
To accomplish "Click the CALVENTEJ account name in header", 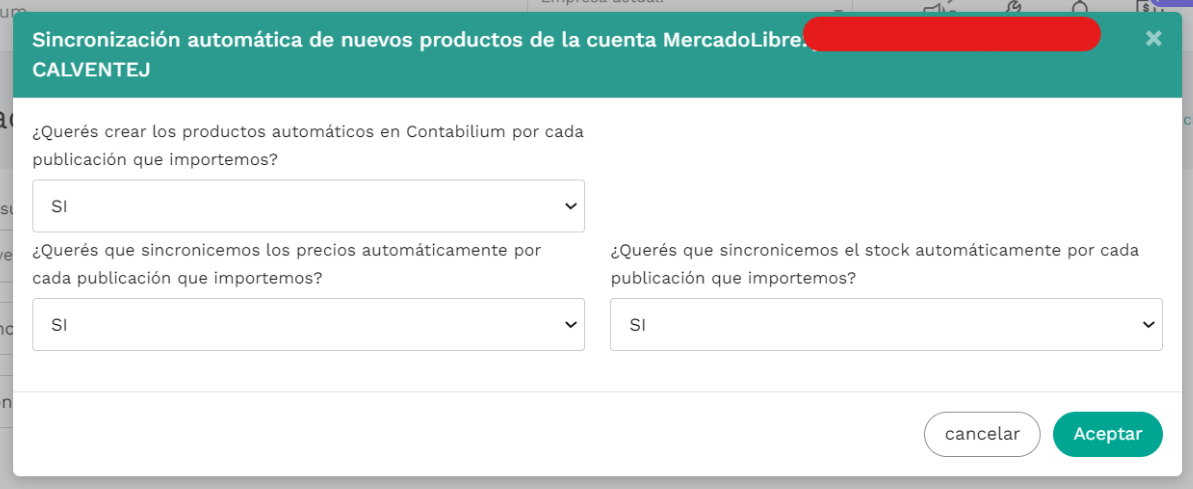I will point(92,71).
